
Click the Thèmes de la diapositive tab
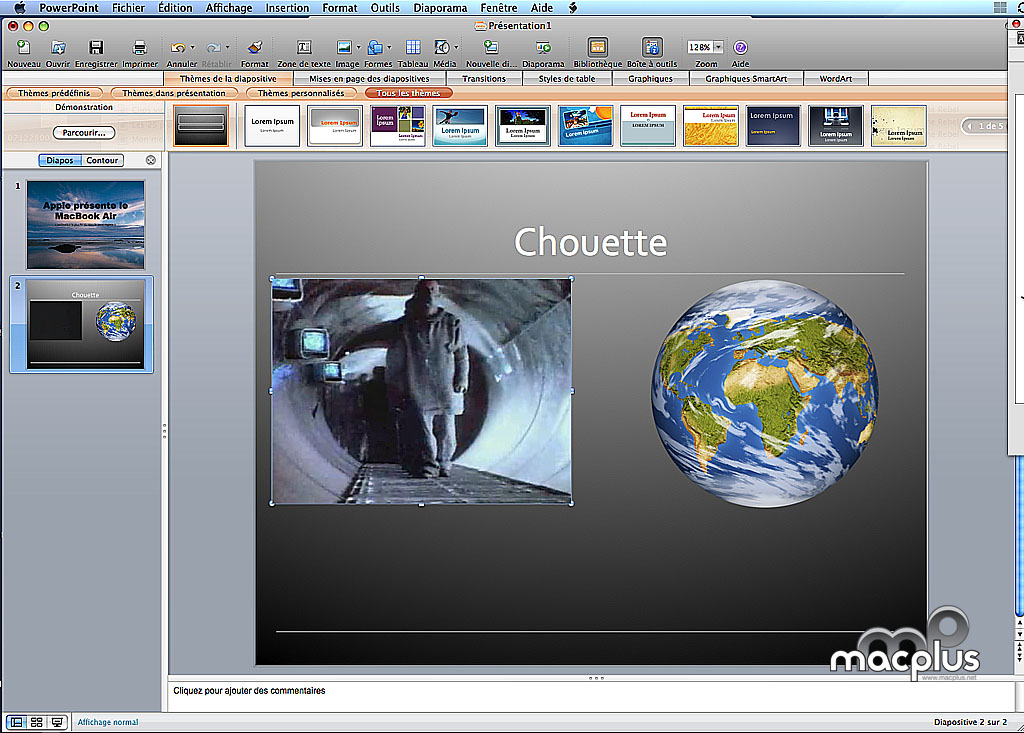tap(228, 78)
